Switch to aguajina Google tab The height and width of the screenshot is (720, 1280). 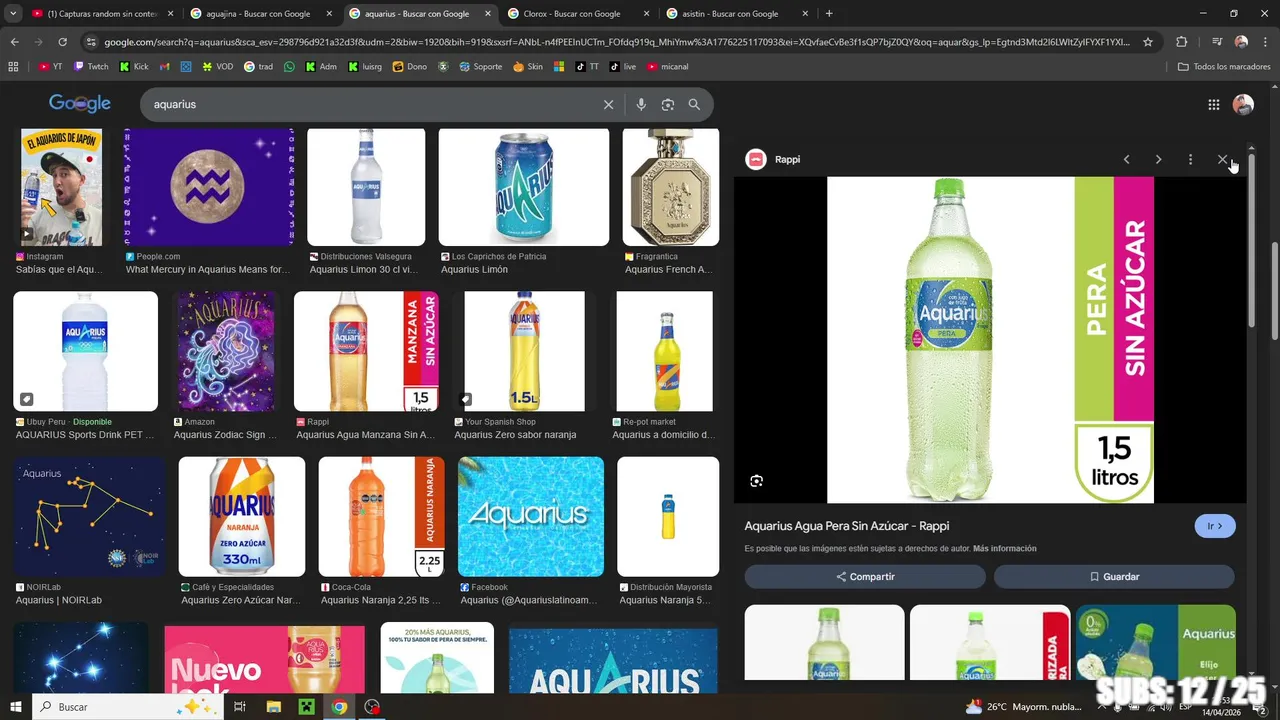point(261,14)
